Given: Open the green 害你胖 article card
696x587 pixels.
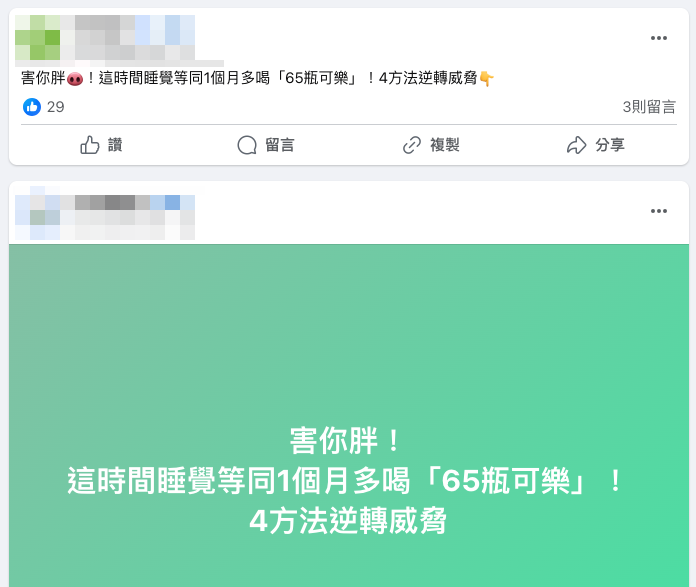Looking at the screenshot, I should tap(349, 415).
